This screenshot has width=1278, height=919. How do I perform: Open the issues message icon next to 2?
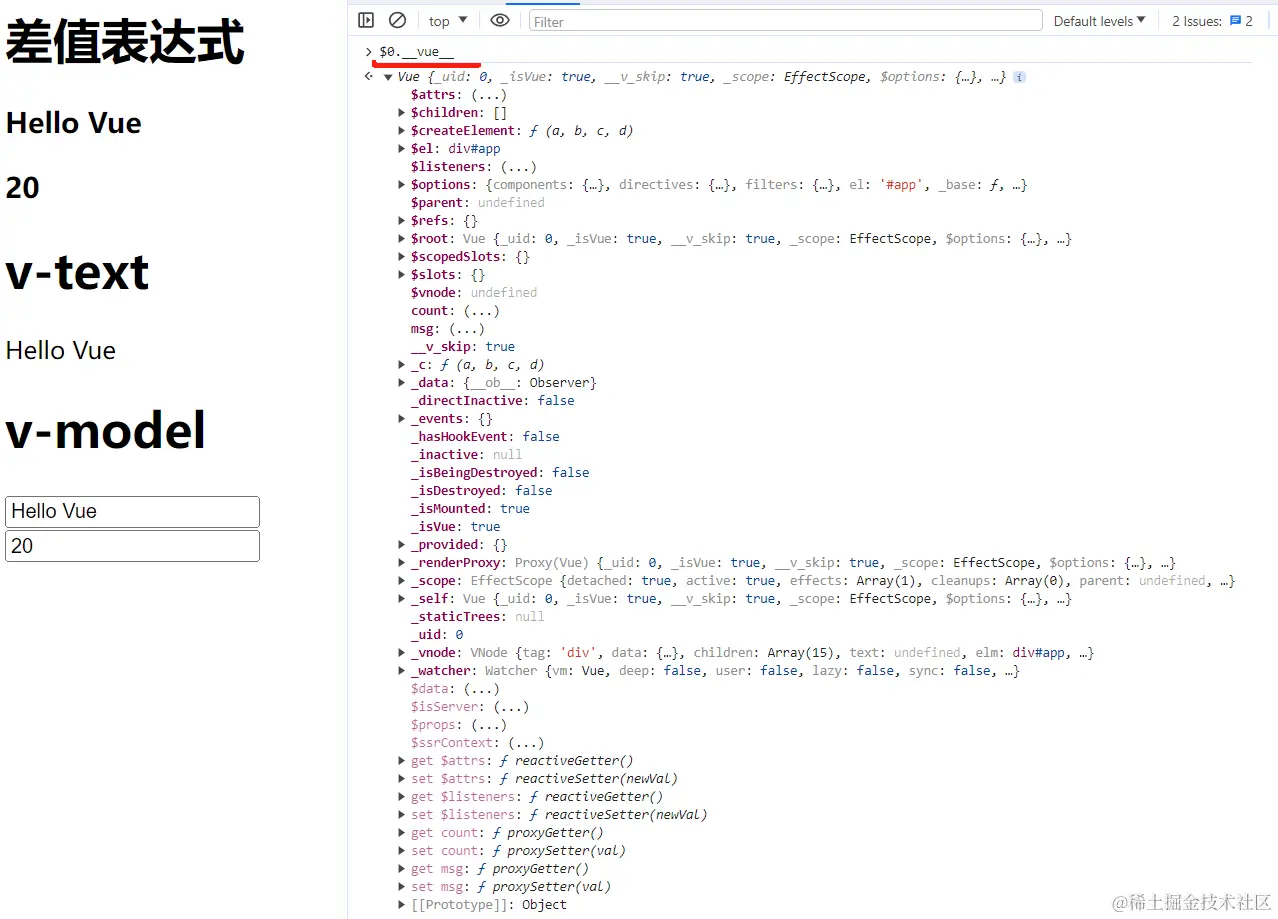pyautogui.click(x=1235, y=21)
